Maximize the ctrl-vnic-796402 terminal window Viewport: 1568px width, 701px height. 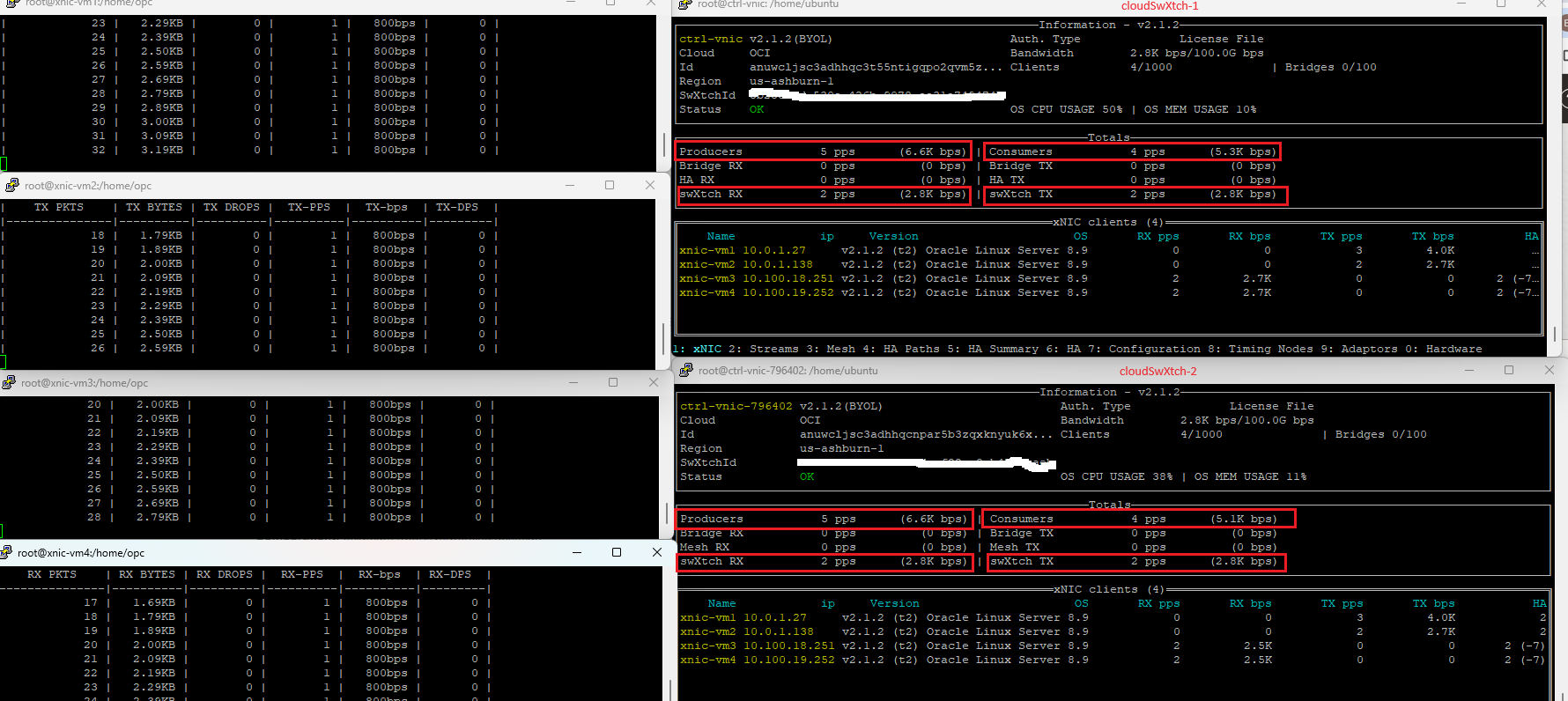click(x=1509, y=370)
